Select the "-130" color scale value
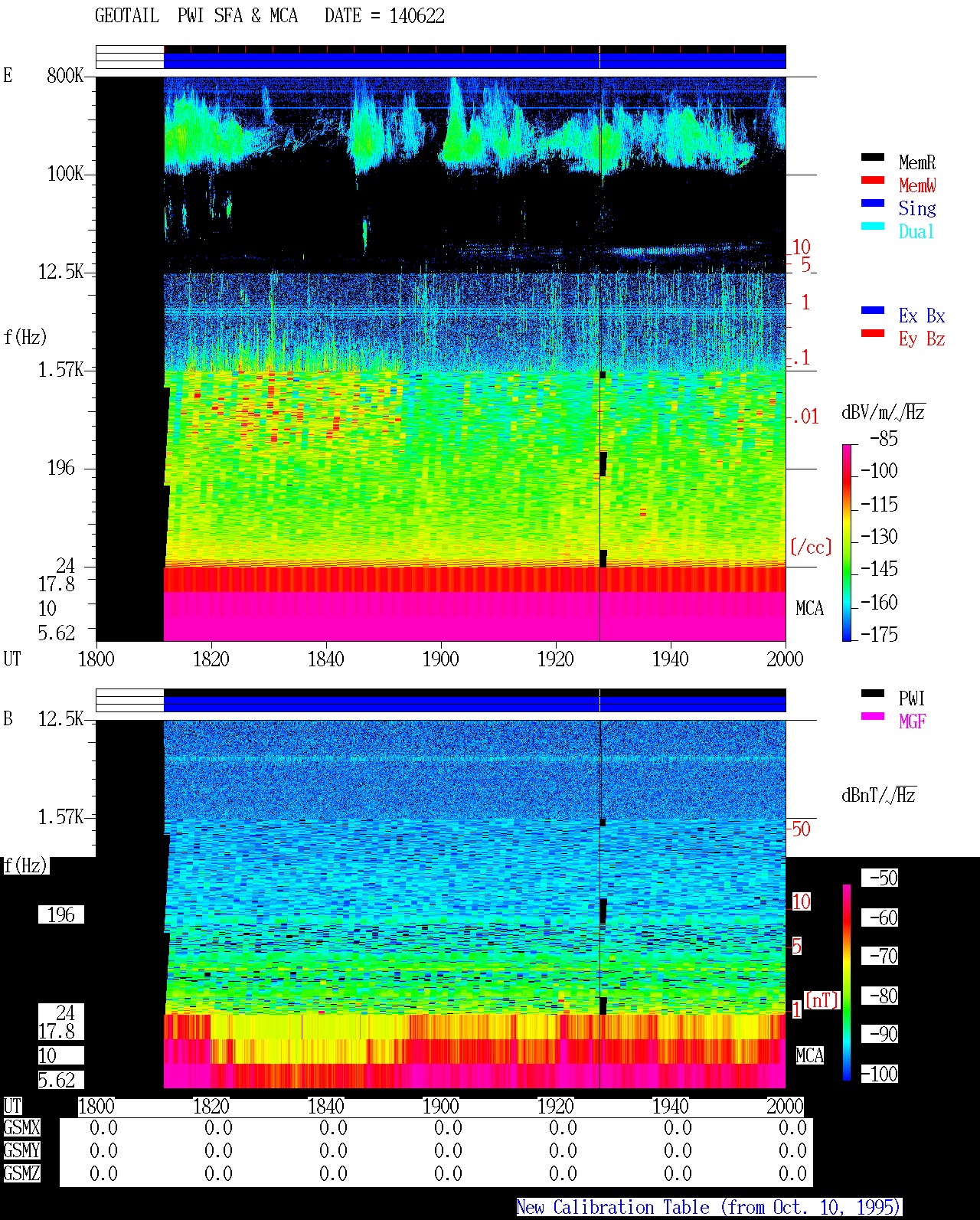Viewport: 980px width, 1220px height. (879, 537)
